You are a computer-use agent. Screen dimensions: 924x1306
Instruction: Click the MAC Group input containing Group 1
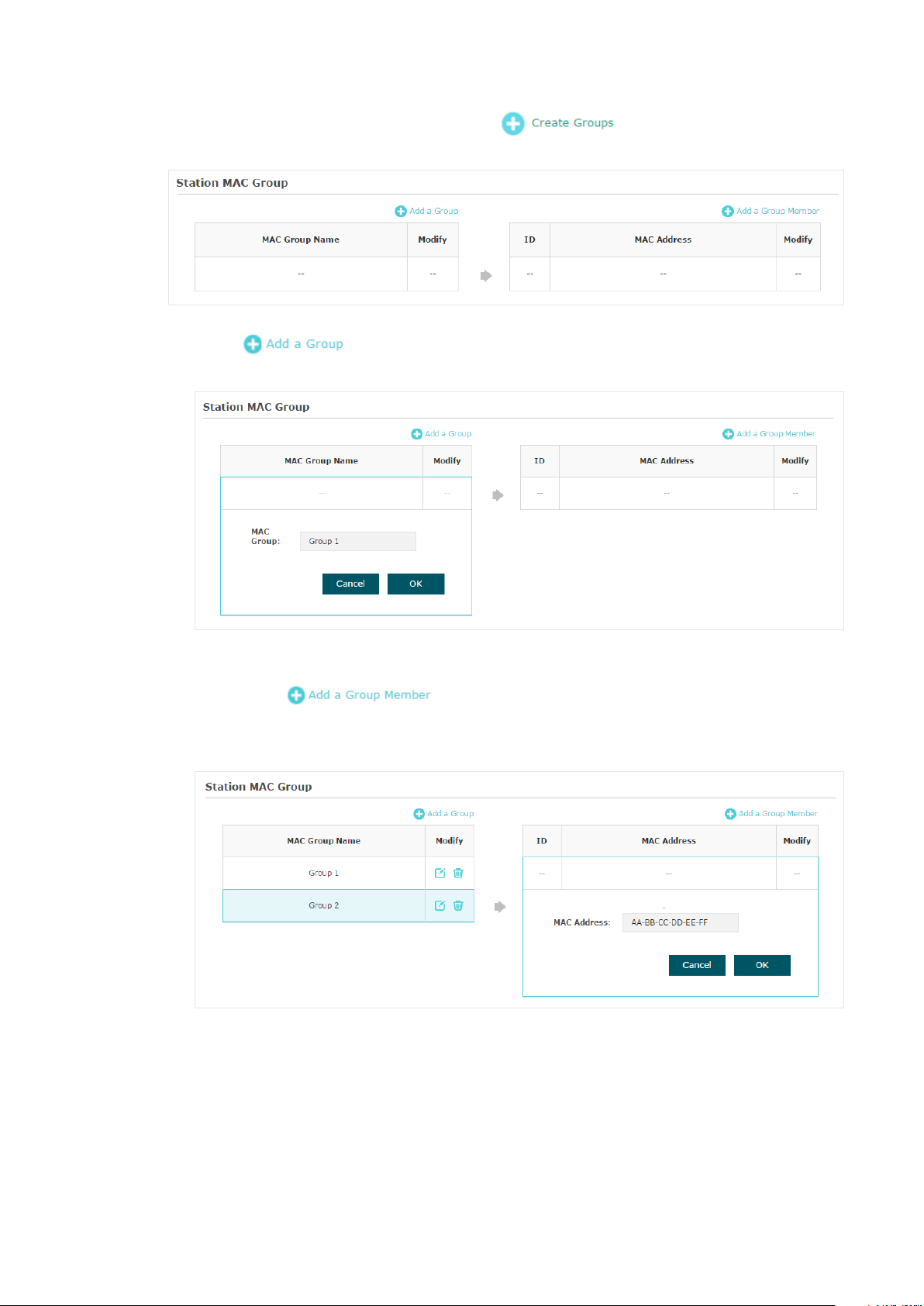[357, 541]
